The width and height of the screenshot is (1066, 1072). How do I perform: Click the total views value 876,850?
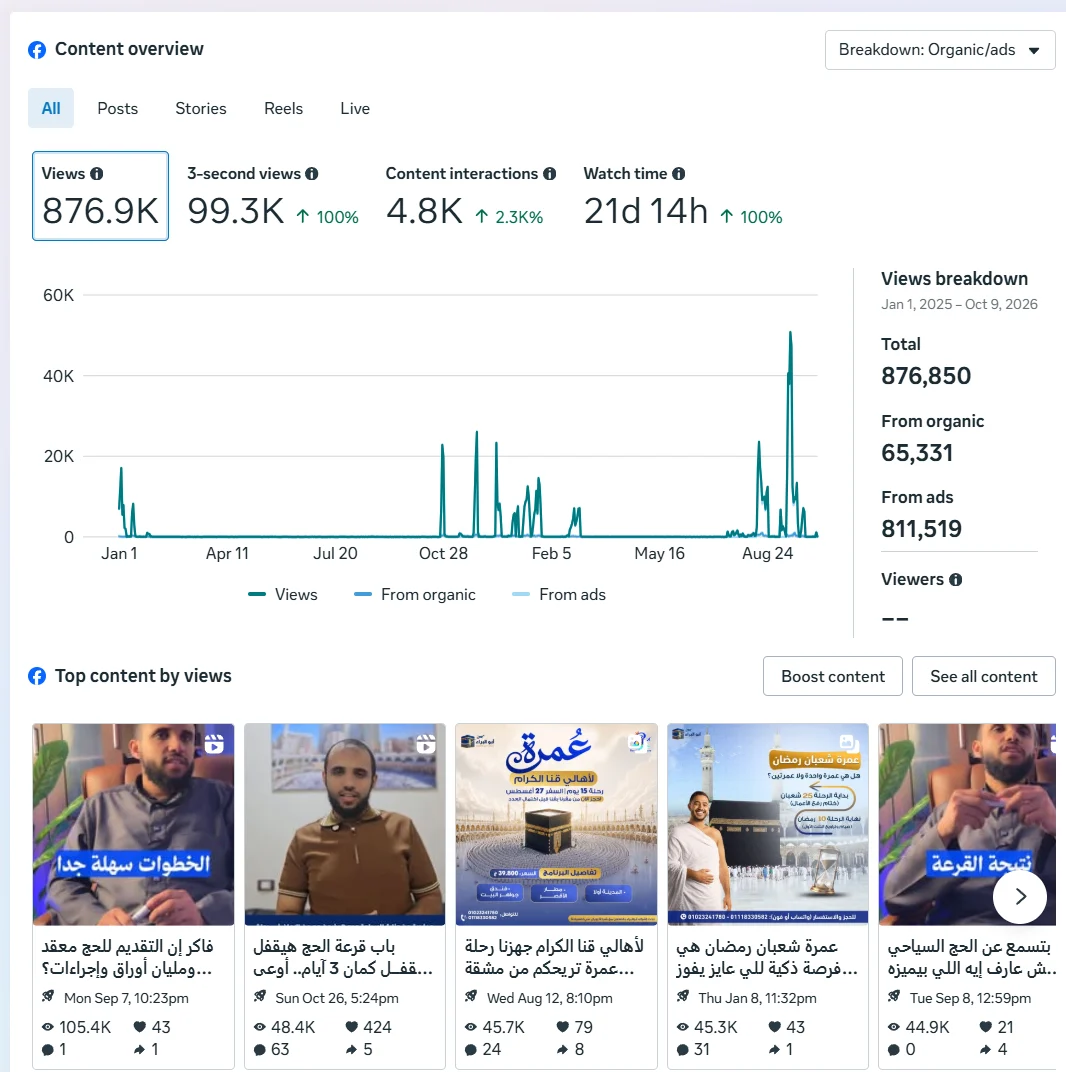(926, 375)
